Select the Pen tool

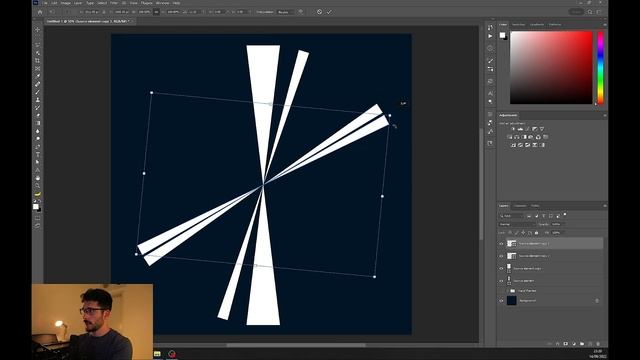(x=38, y=147)
